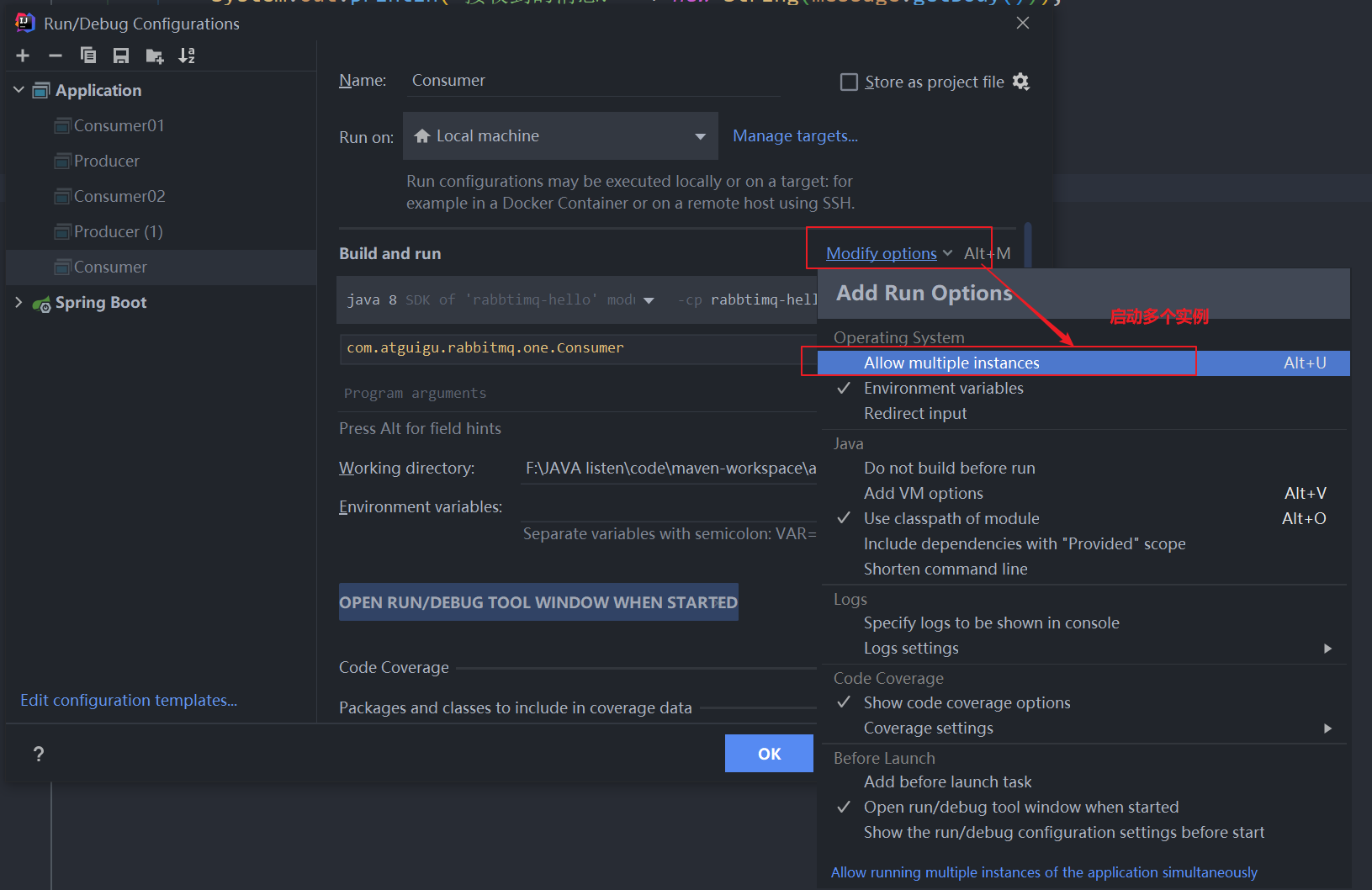Save the configuration using the disk icon
The width and height of the screenshot is (1372, 890).
[121, 56]
